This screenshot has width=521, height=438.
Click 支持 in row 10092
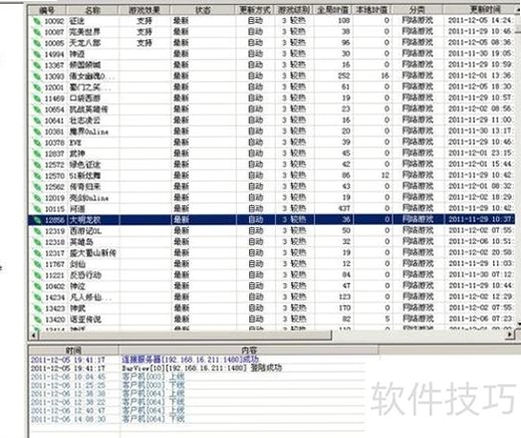pos(144,21)
